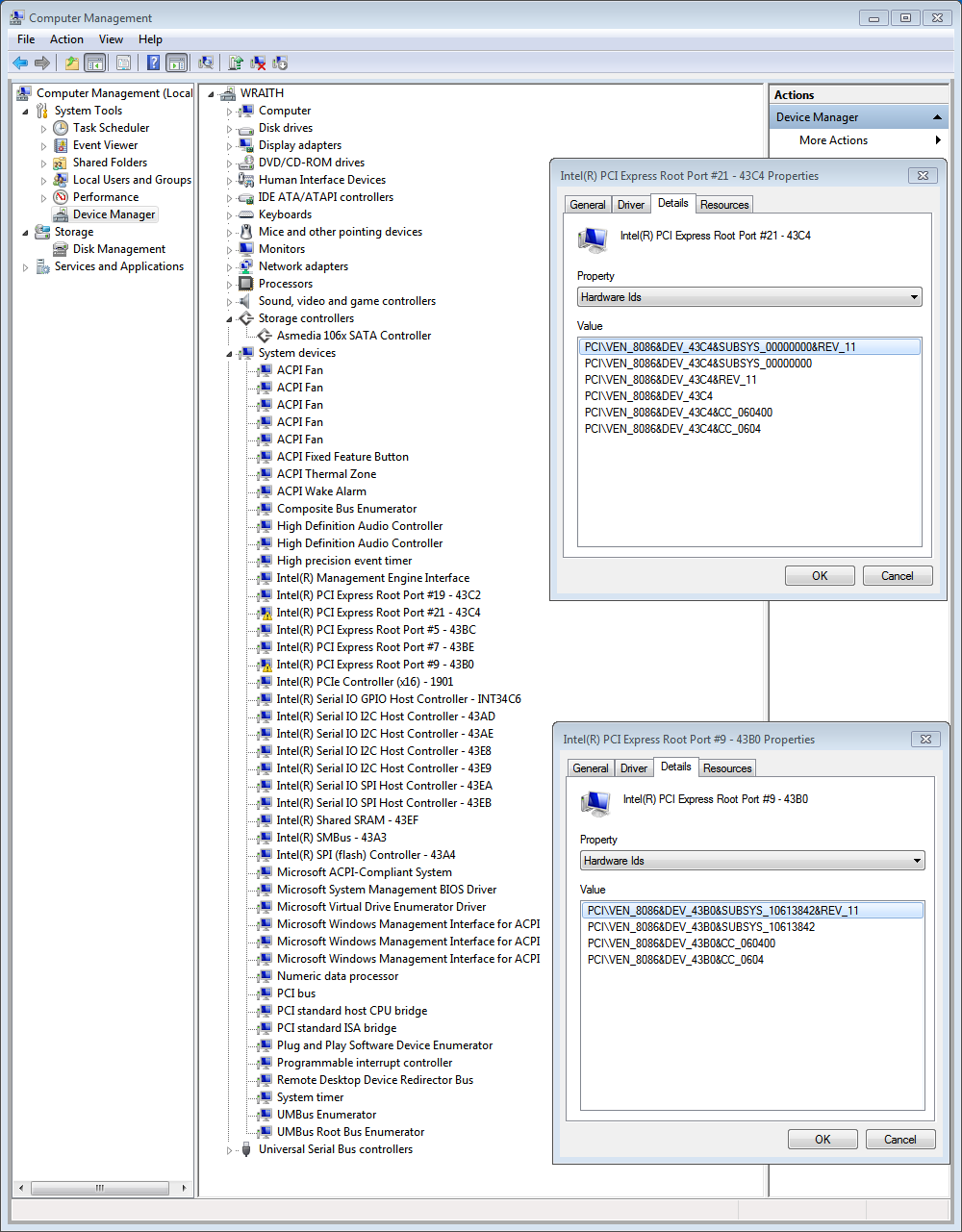
Task: Click the Network adapters category icon
Action: click(x=246, y=266)
